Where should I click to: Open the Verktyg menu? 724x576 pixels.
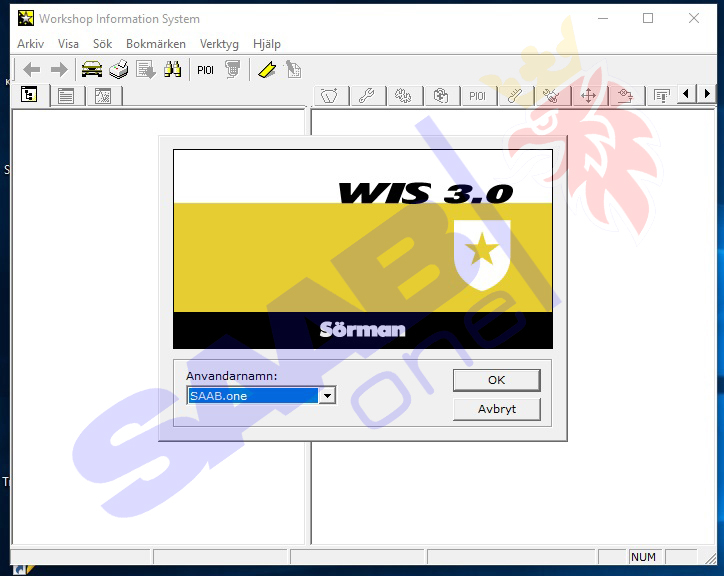coord(219,44)
